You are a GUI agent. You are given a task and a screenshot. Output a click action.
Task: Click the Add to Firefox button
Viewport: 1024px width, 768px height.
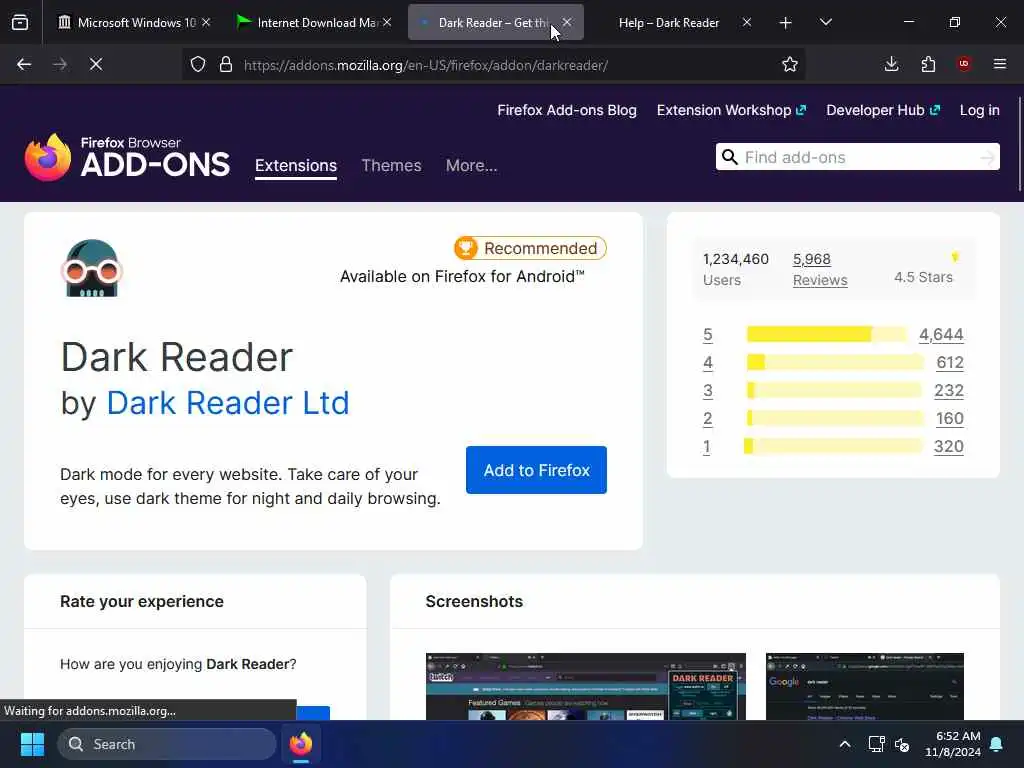pos(536,470)
